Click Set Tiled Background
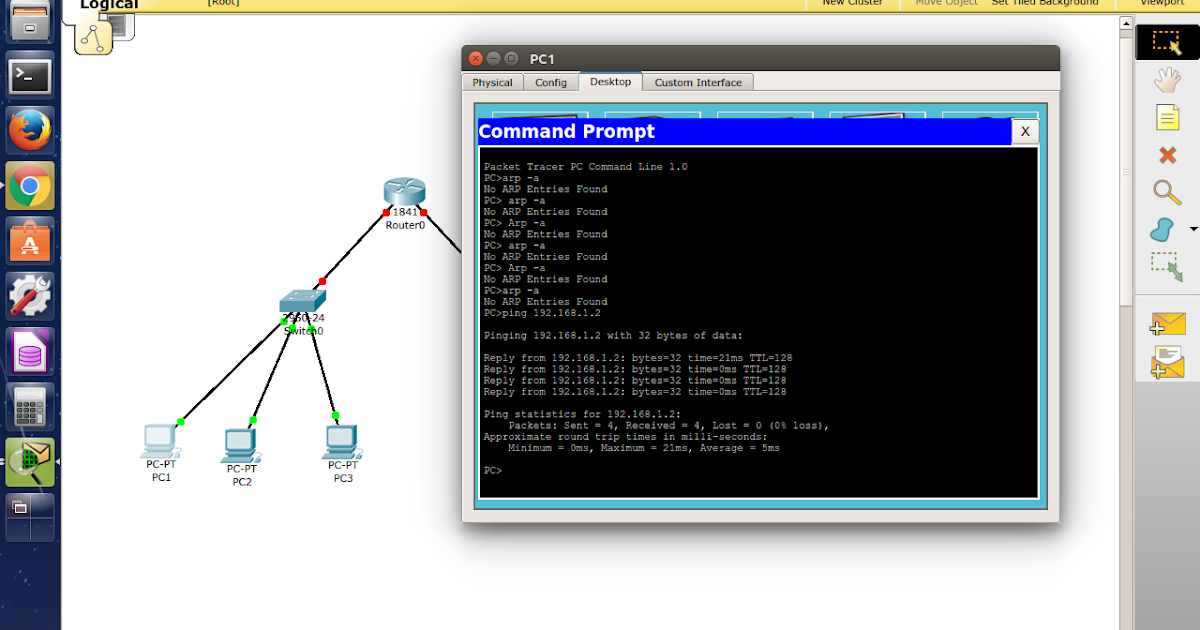The height and width of the screenshot is (630, 1200). pos(1045,3)
